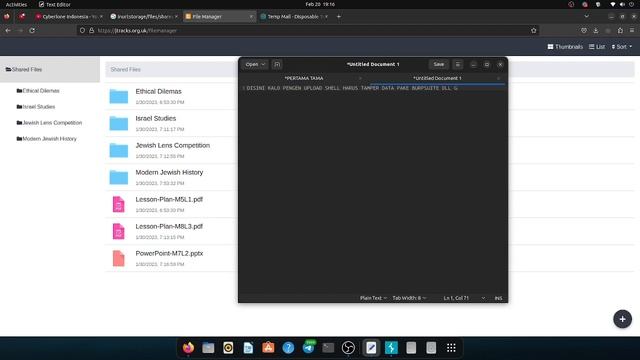
Task: Switch File Manager to Thumbnails view
Action: [565, 47]
